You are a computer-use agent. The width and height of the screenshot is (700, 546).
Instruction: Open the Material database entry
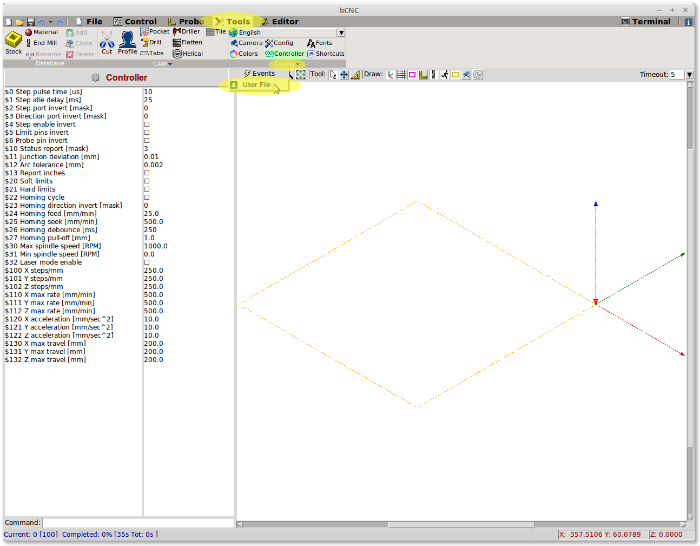[x=42, y=32]
